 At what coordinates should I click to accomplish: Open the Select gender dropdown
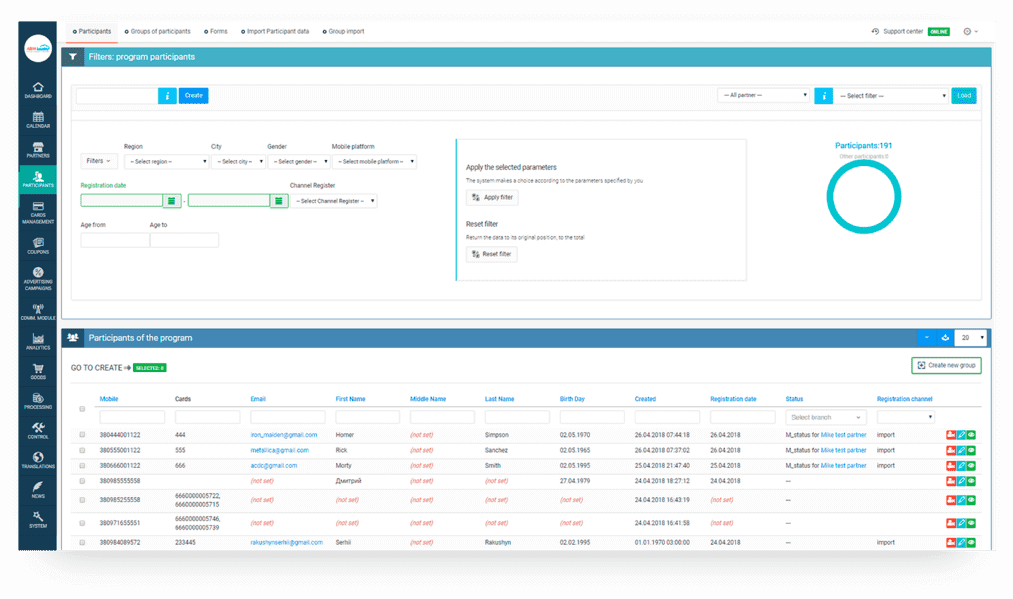(298, 162)
